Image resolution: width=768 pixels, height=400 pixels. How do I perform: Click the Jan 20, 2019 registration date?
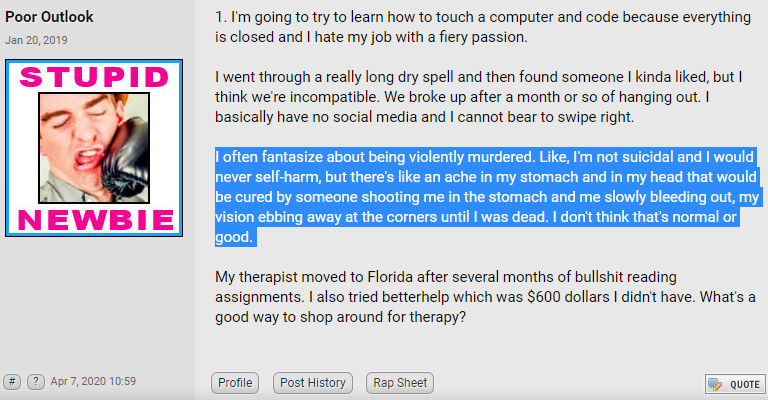click(36, 40)
